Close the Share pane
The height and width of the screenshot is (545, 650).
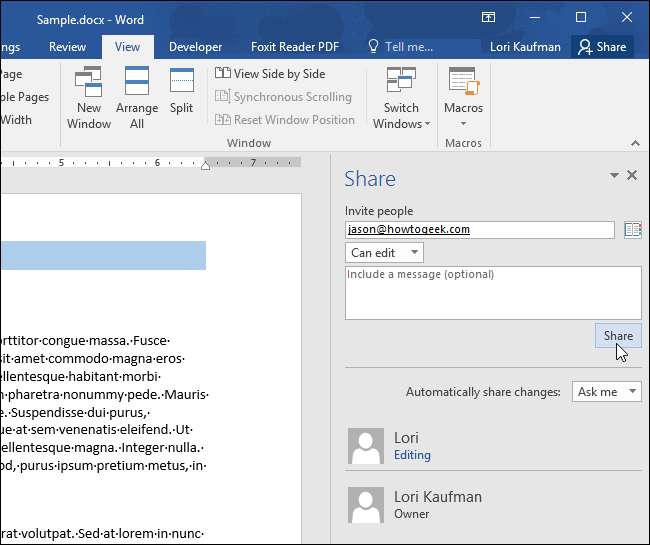632,175
